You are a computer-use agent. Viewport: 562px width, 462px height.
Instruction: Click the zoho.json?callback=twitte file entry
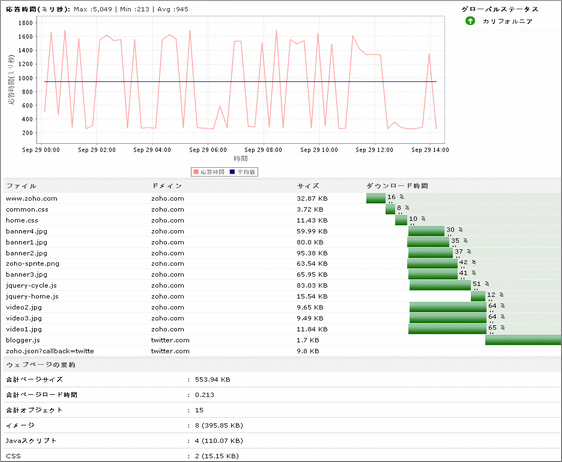50,351
